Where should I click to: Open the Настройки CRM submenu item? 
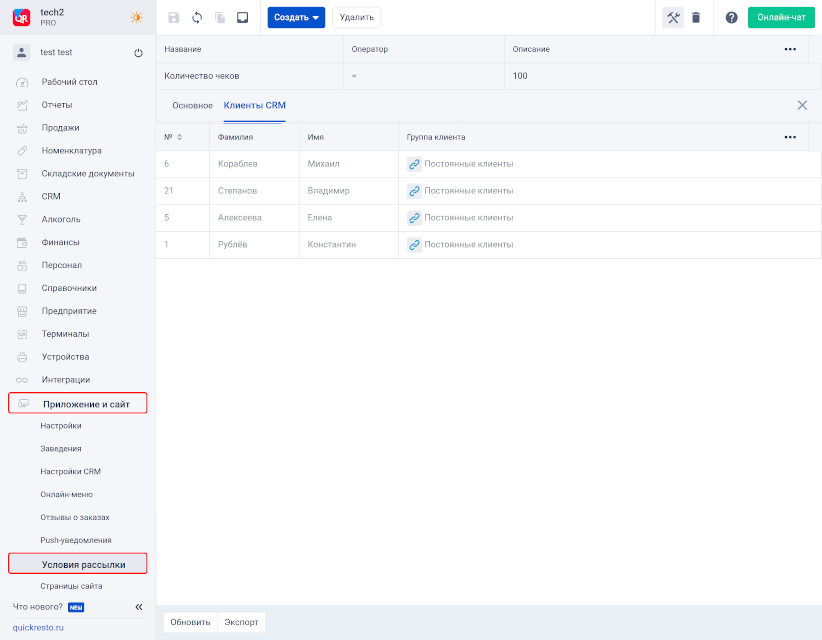pos(70,472)
